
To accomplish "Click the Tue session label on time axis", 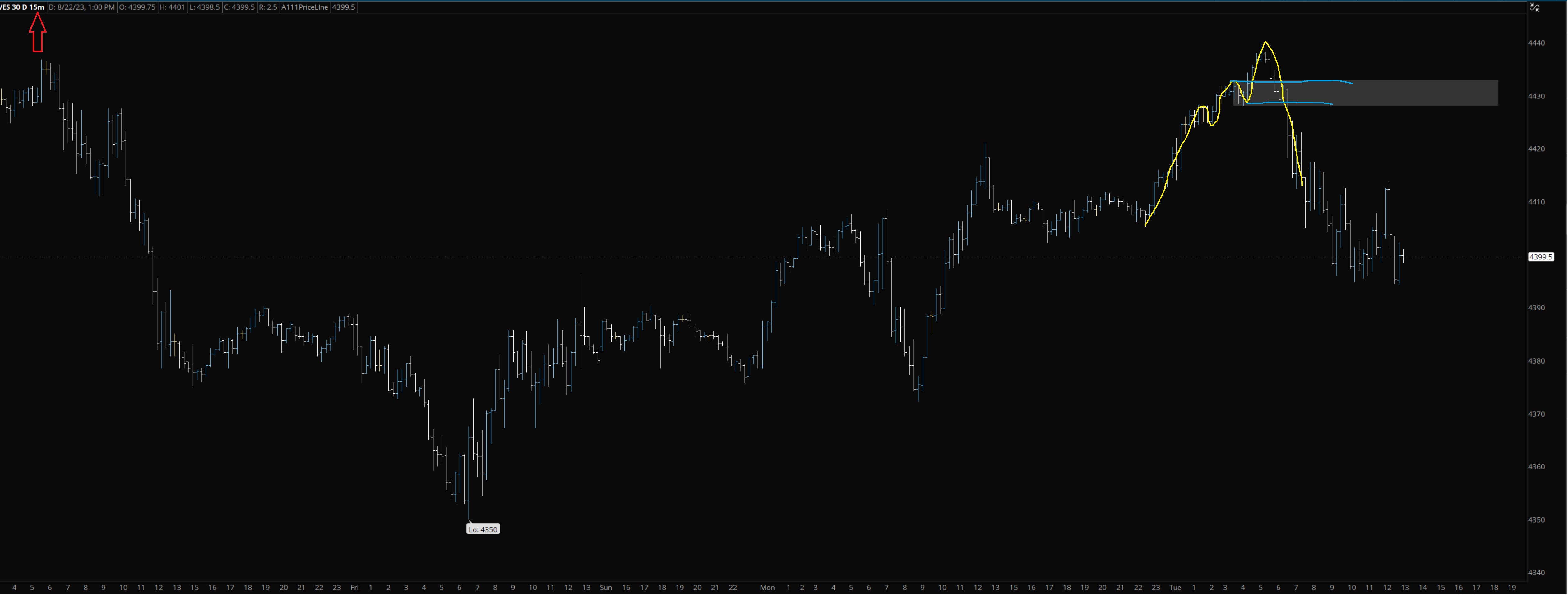I will [x=1175, y=588].
